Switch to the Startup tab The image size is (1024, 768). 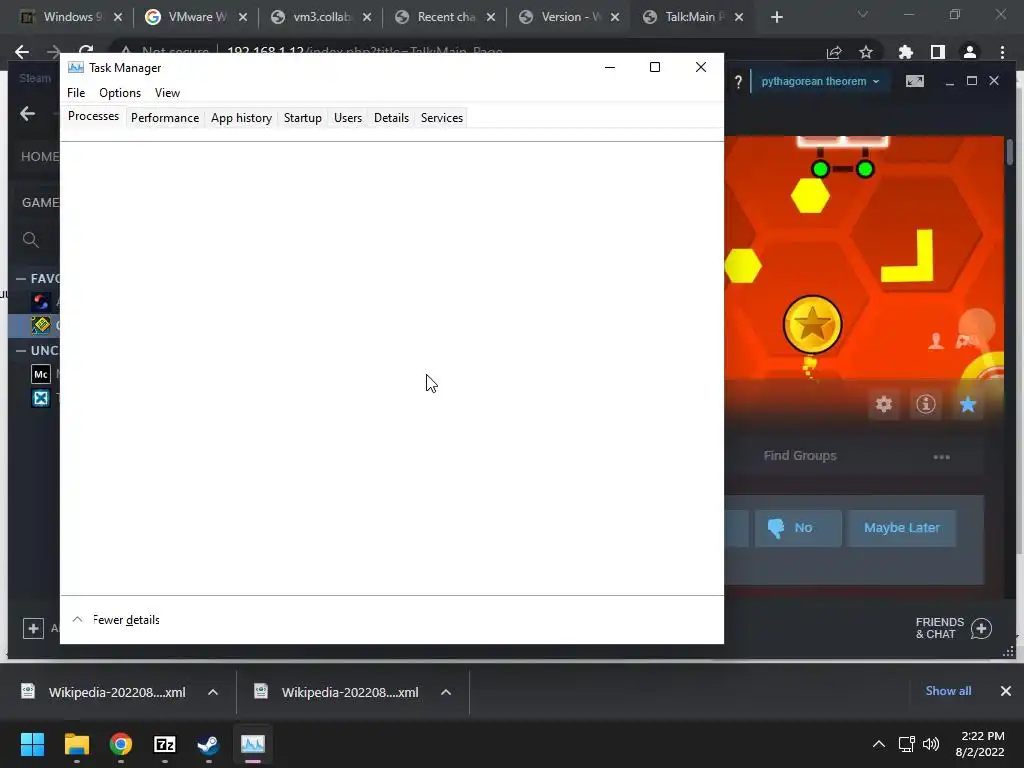[302, 118]
